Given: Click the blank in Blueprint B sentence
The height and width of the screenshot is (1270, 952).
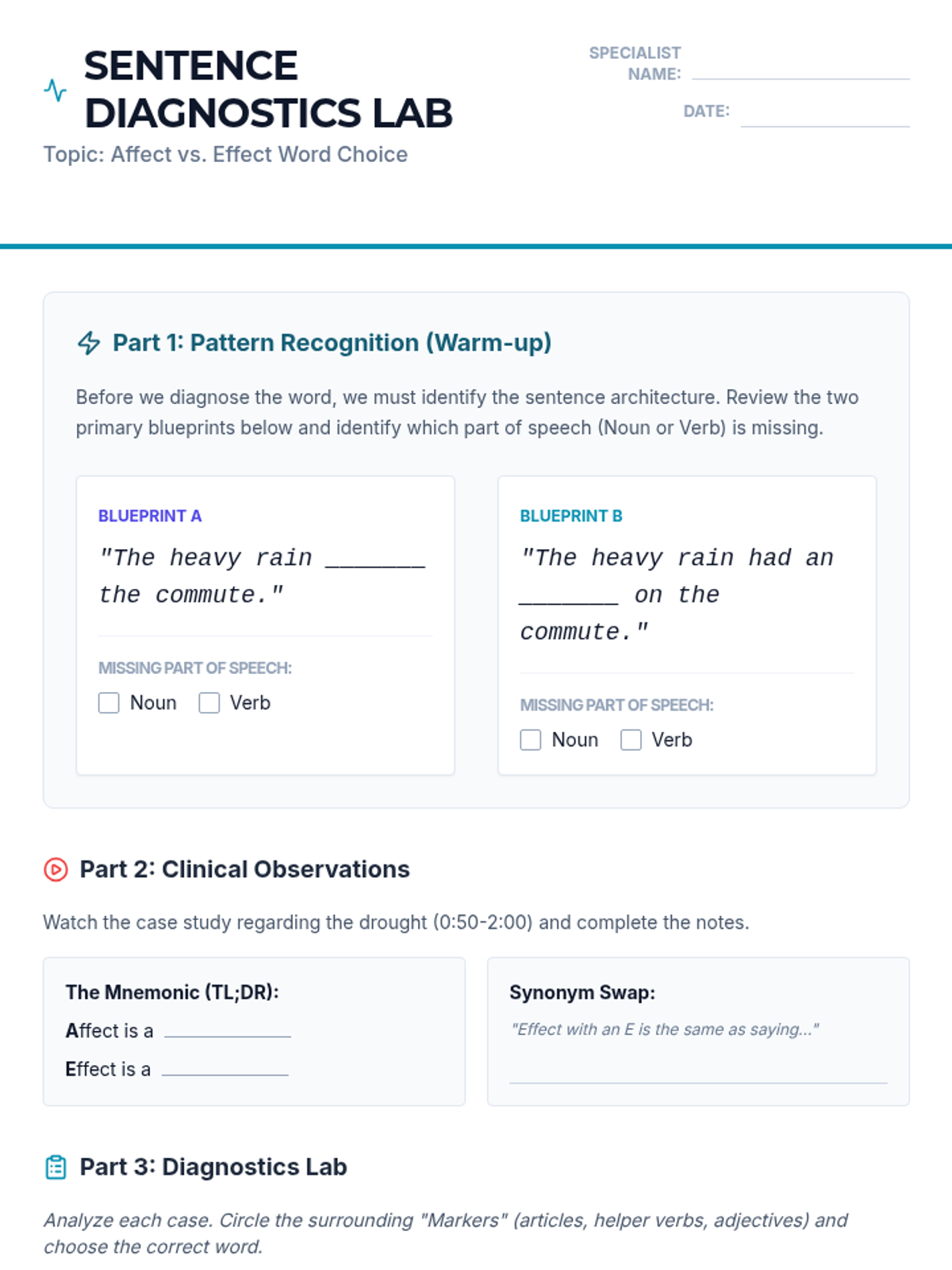Looking at the screenshot, I should (569, 595).
